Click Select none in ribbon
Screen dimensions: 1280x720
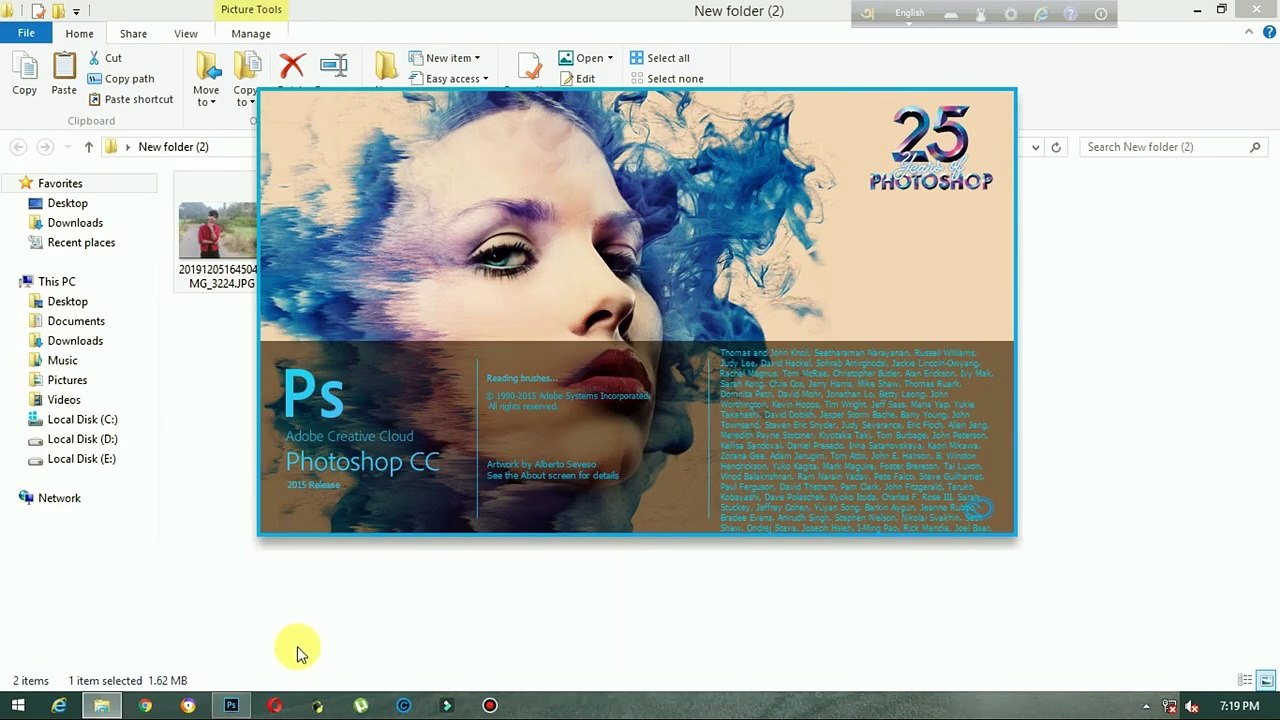tap(666, 79)
